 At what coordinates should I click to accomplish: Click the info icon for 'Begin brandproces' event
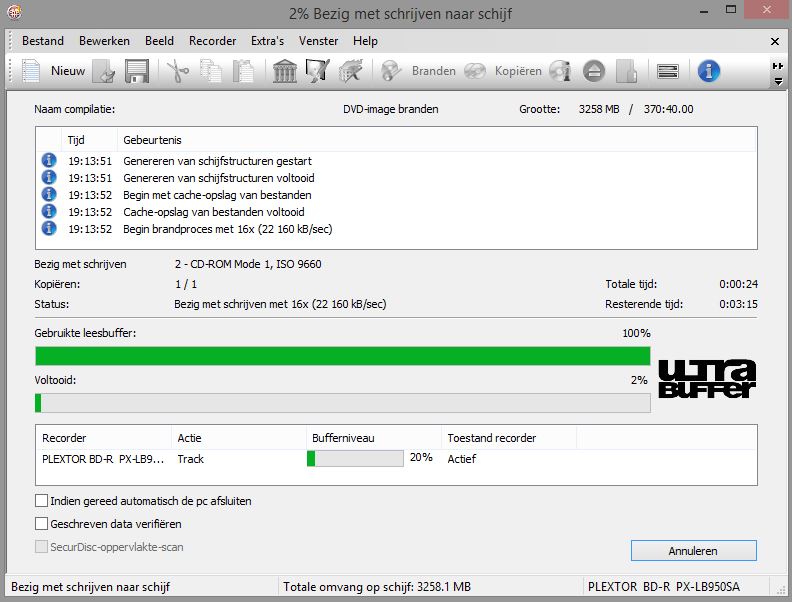click(48, 228)
